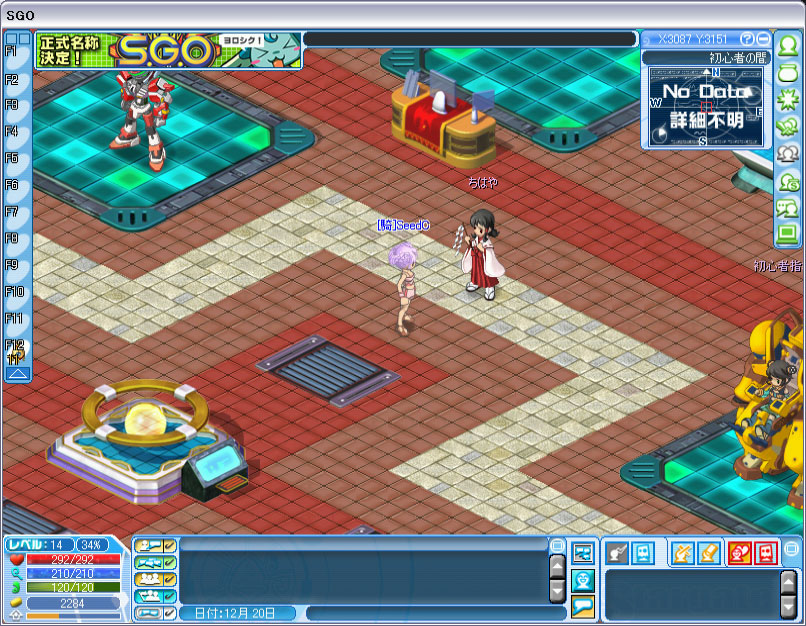This screenshot has height=626, width=806.
Task: Expand the action panel window button
Action: point(792,548)
